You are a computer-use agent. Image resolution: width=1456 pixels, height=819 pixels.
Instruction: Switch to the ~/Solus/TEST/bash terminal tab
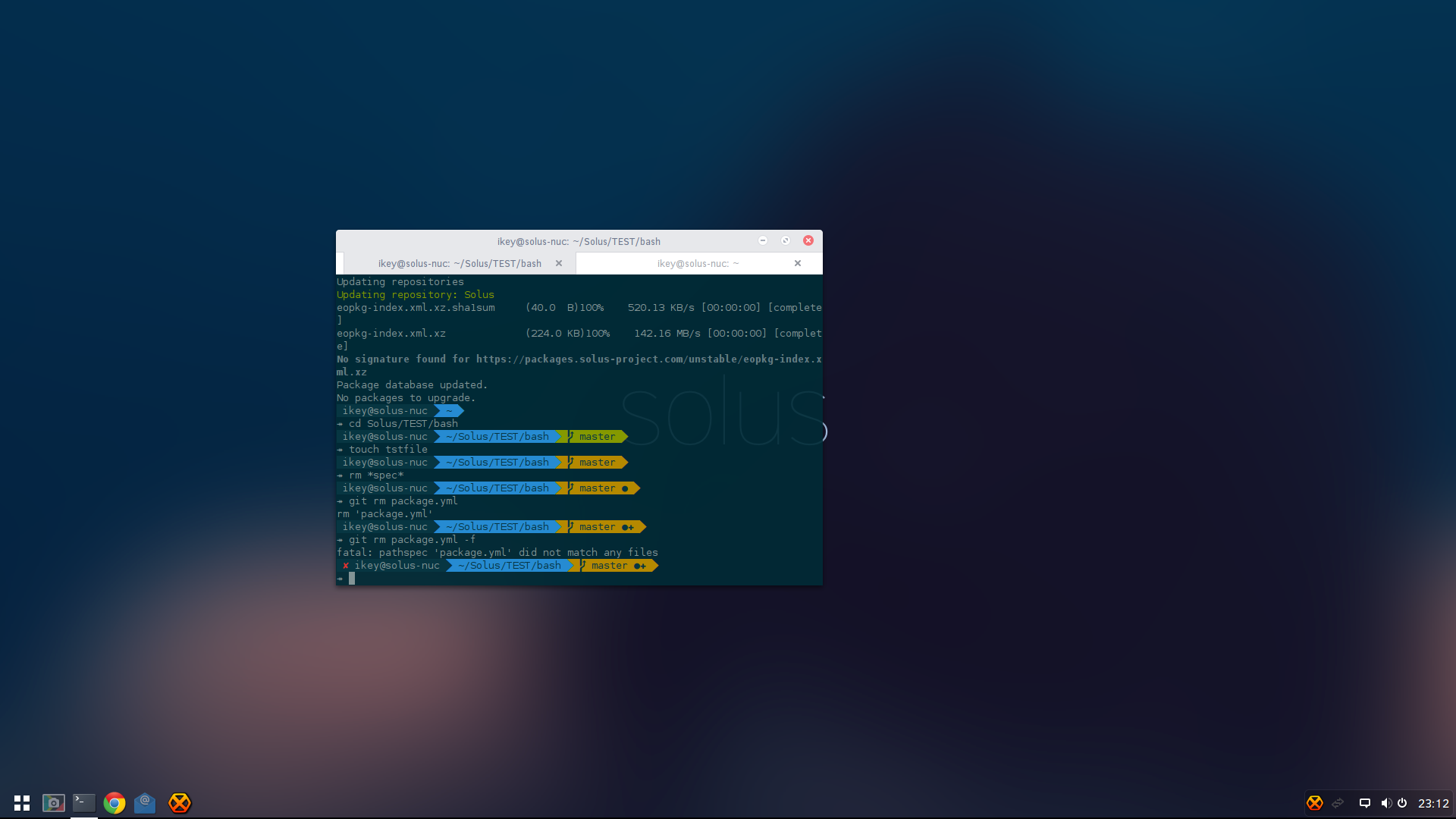tap(460, 264)
